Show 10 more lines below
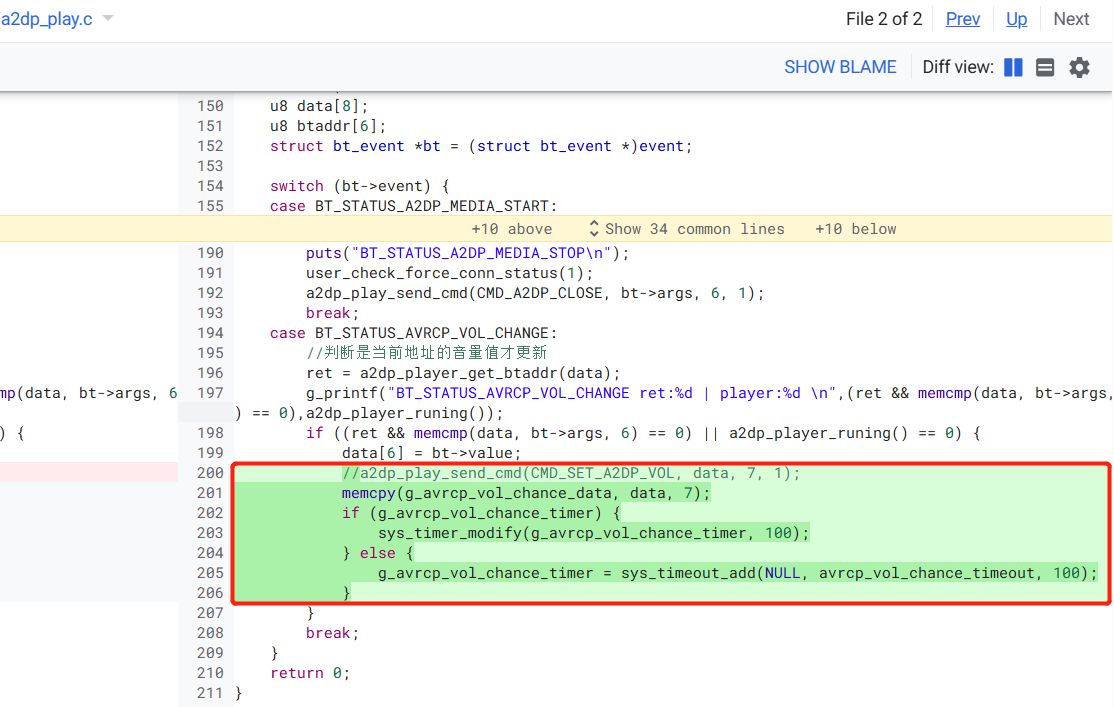Viewport: 1114px width, 707px height. [855, 229]
